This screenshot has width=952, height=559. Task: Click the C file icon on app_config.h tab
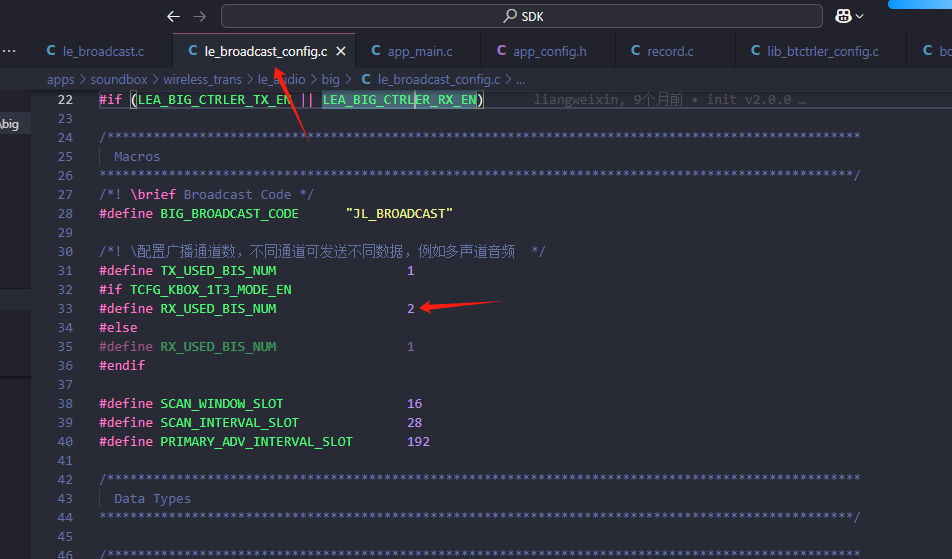pos(502,51)
